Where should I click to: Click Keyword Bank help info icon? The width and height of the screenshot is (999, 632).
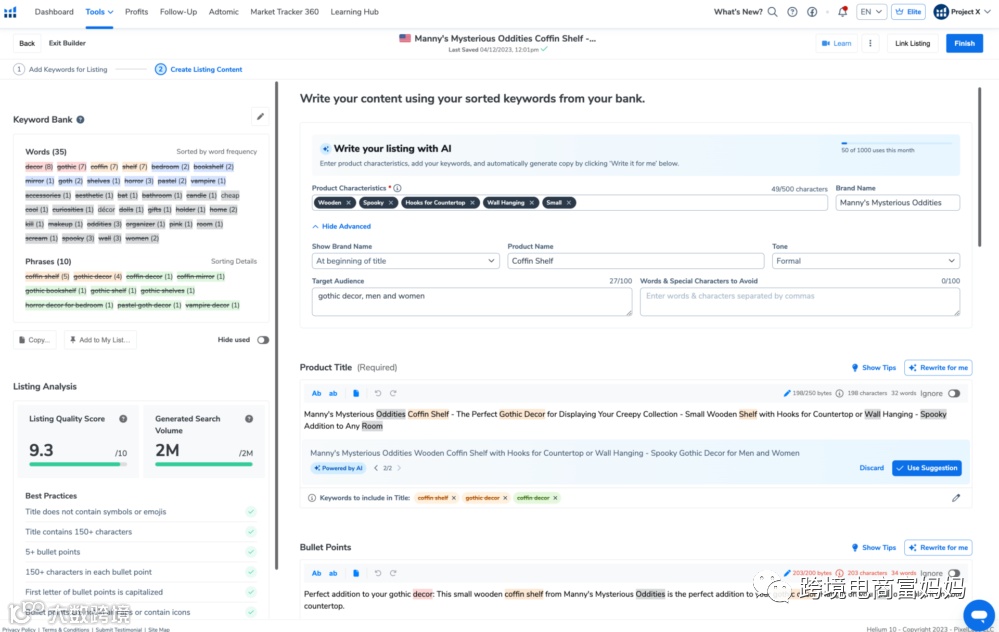(80, 119)
